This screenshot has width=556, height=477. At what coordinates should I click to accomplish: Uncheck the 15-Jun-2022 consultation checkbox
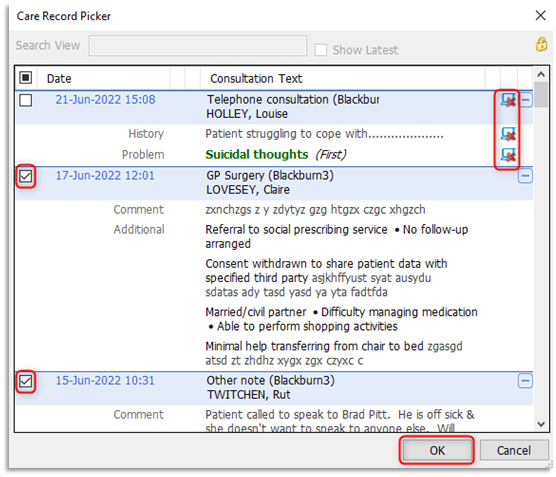26,381
